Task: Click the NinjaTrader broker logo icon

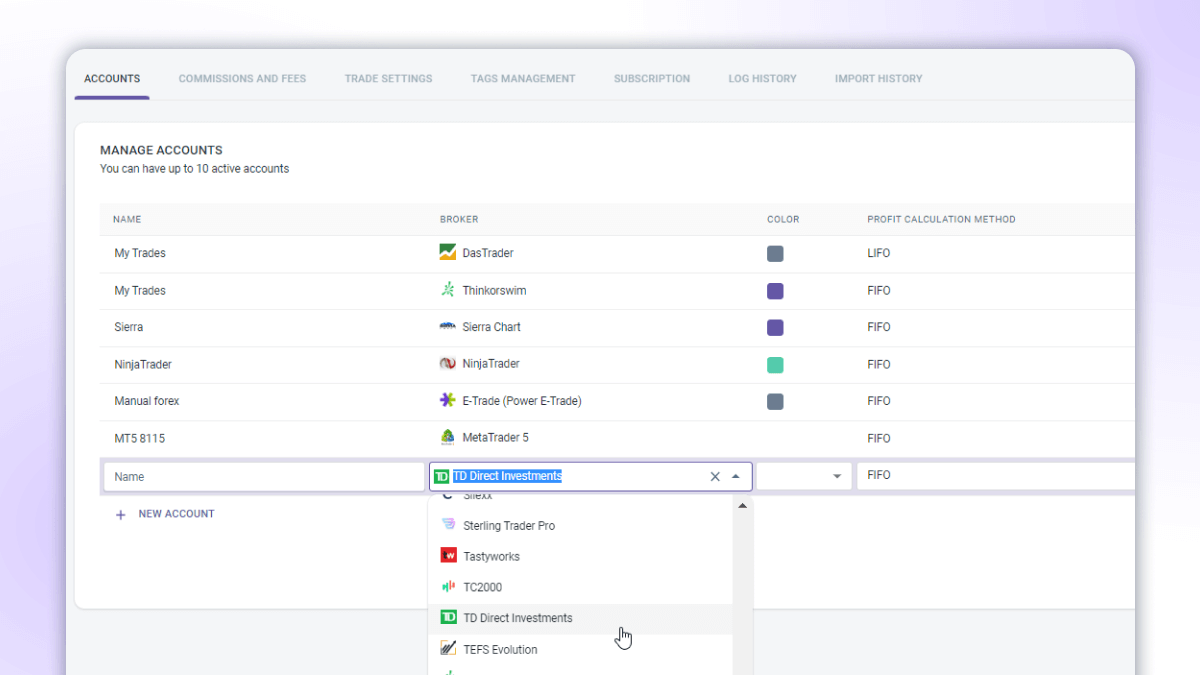Action: click(x=448, y=364)
